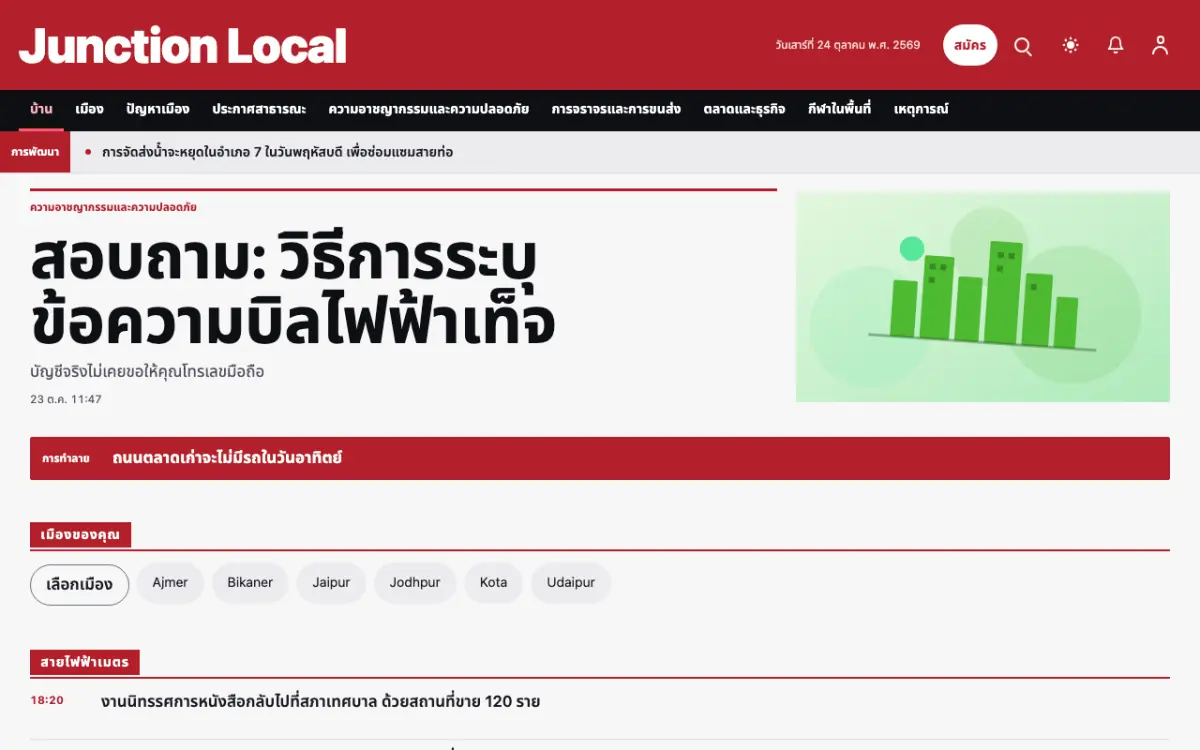Open user account profile icon

click(x=1160, y=45)
